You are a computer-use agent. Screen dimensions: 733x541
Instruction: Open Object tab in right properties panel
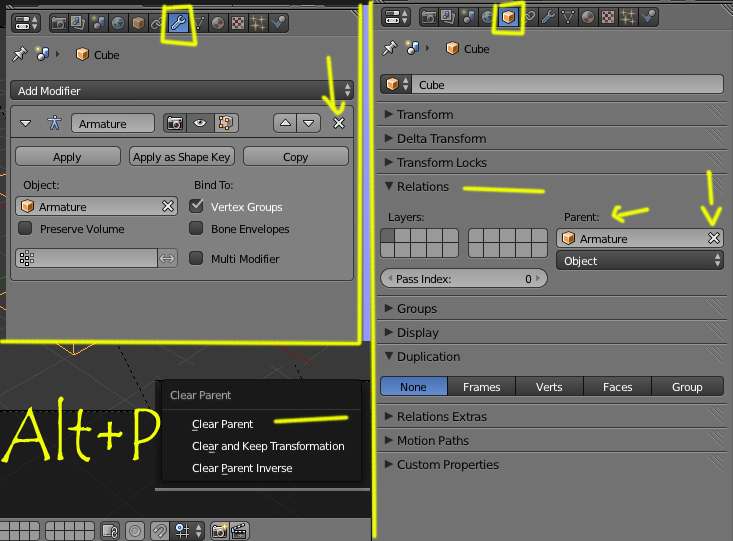pyautogui.click(x=508, y=17)
